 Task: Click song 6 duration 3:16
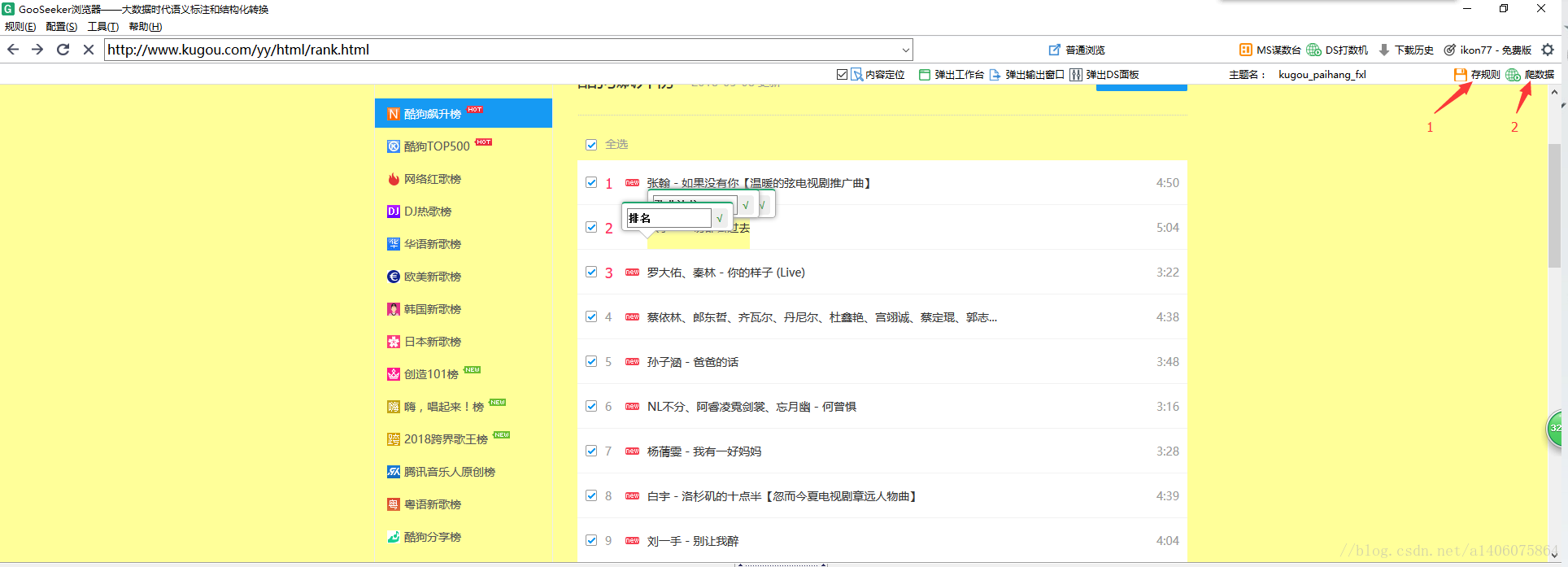point(1167,407)
